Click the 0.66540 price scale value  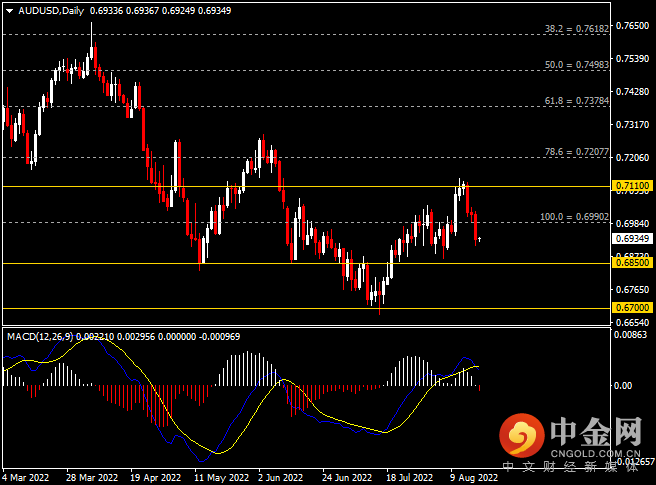[x=632, y=323]
